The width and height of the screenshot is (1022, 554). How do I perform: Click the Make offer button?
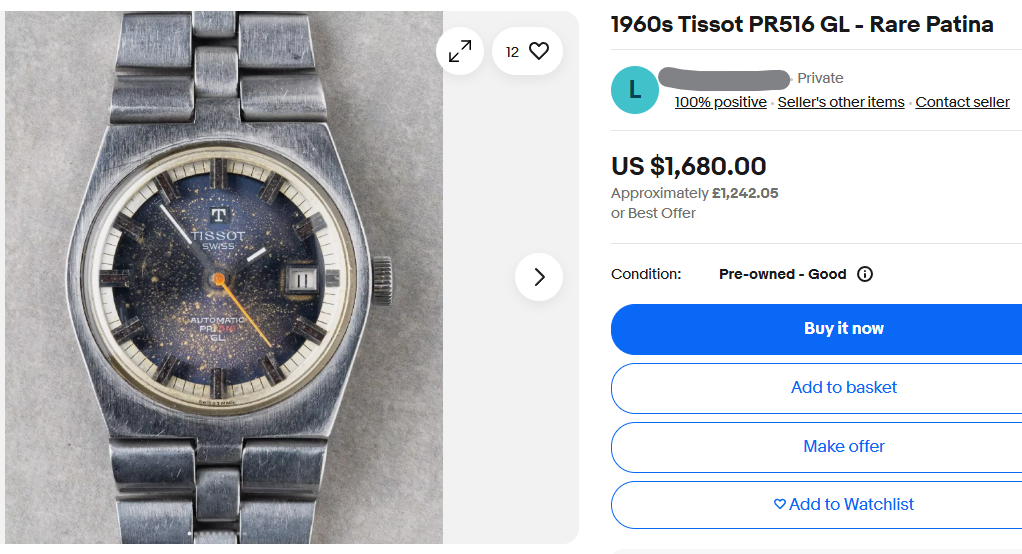843,446
